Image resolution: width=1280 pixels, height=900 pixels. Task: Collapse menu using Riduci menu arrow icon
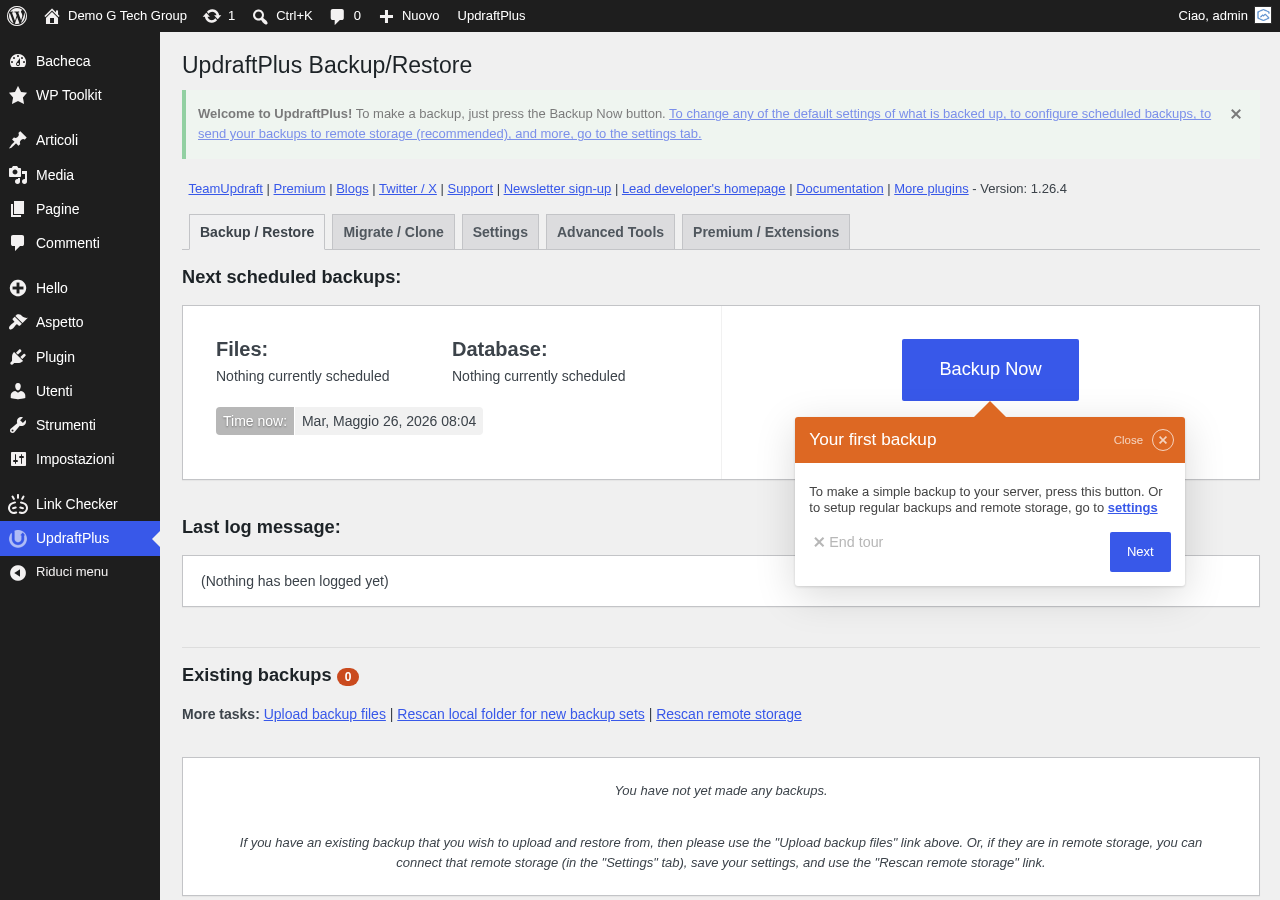click(x=18, y=572)
